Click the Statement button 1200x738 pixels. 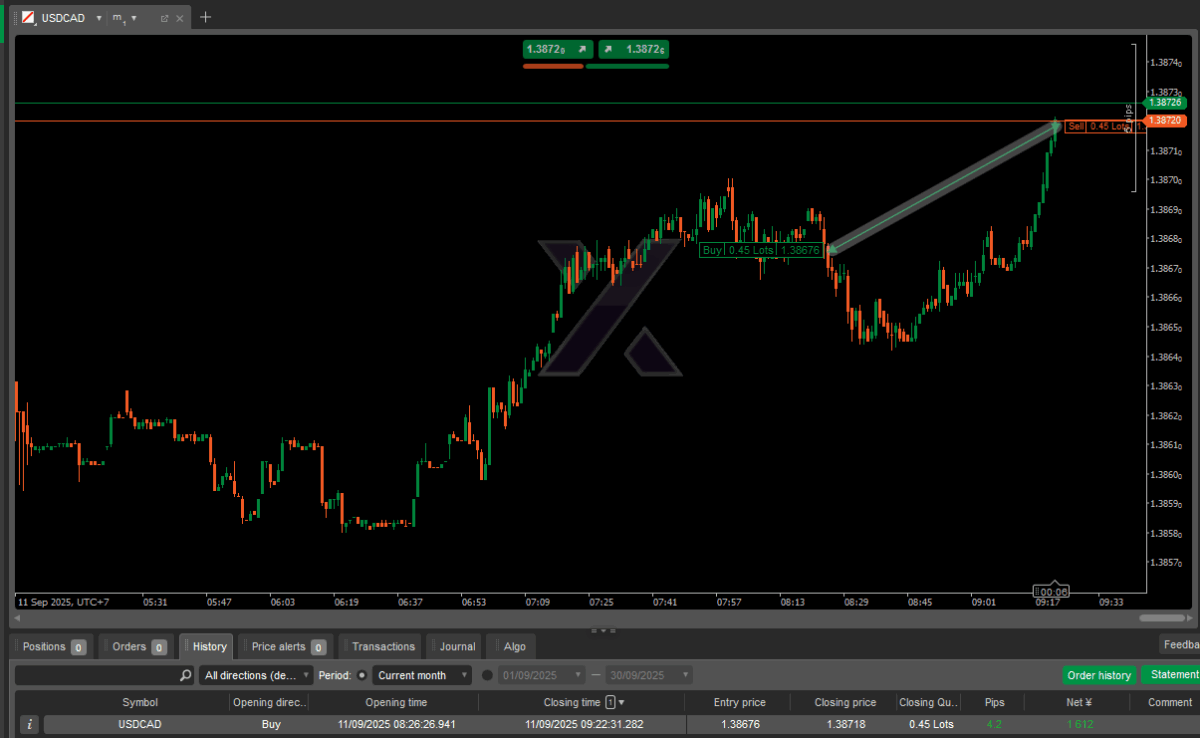pos(1172,676)
